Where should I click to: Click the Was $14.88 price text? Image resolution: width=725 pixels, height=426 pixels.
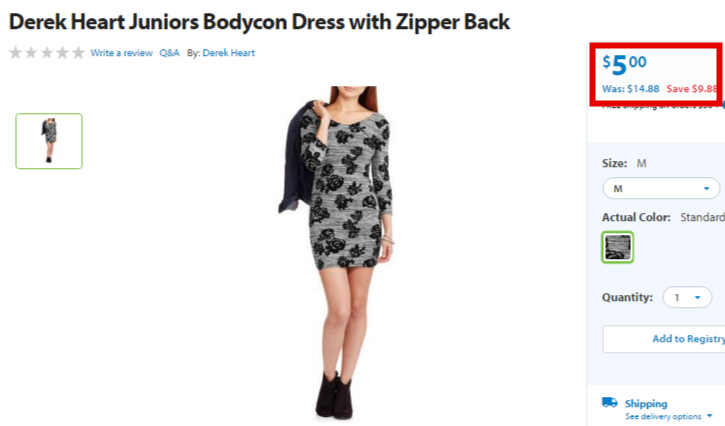click(x=631, y=89)
